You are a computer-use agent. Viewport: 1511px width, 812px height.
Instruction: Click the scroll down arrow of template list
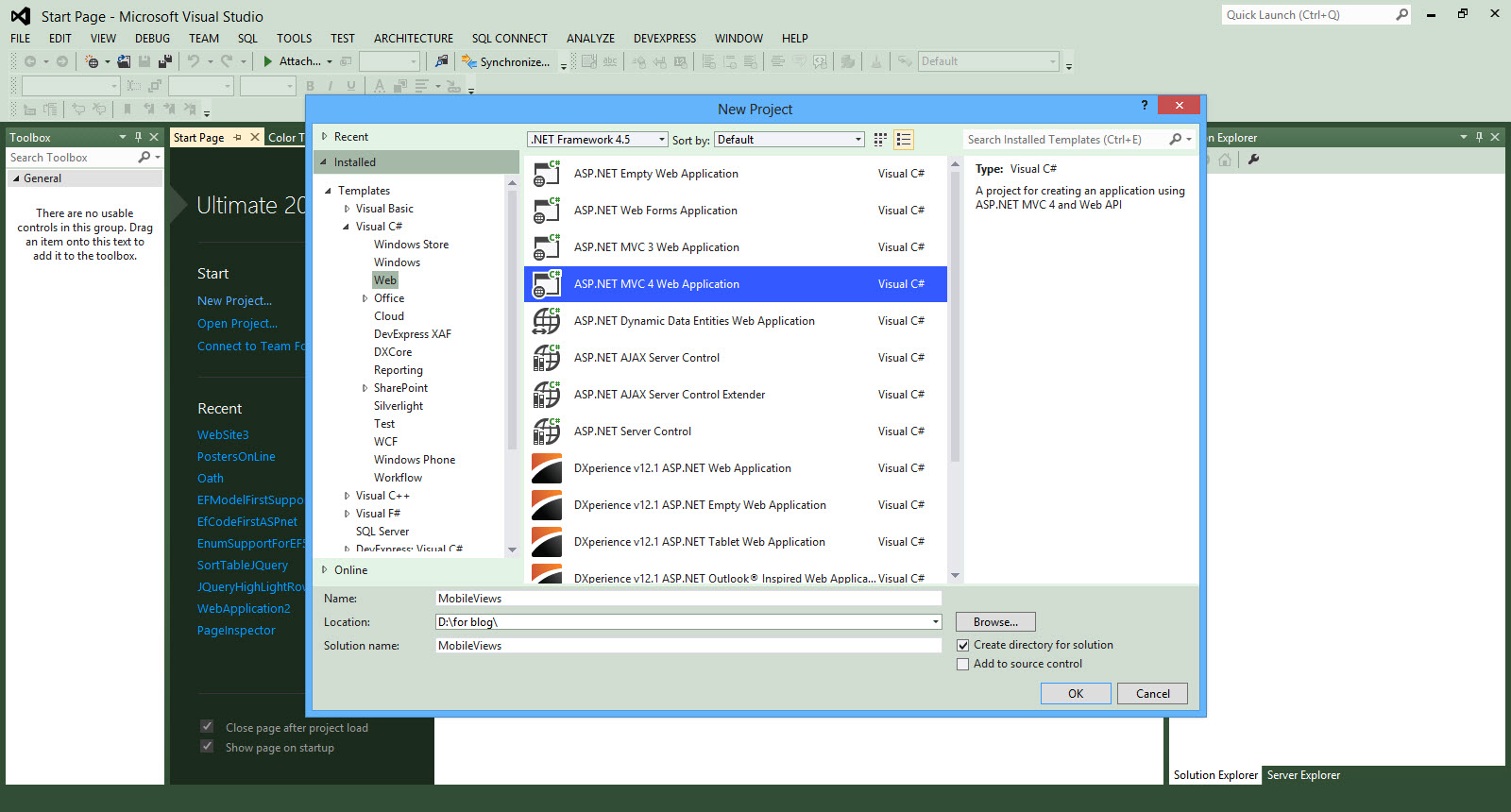955,576
